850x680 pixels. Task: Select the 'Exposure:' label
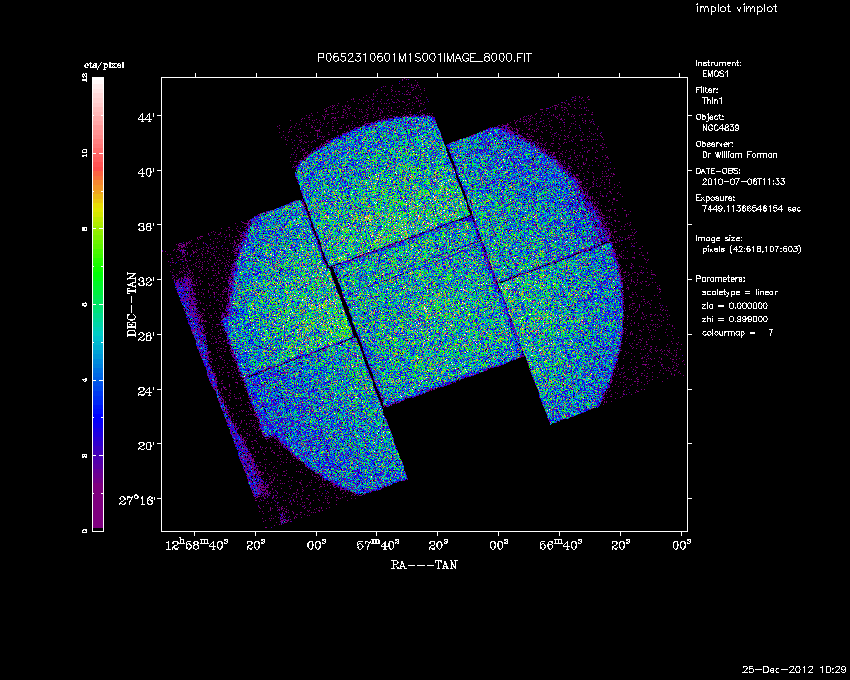tap(715, 198)
